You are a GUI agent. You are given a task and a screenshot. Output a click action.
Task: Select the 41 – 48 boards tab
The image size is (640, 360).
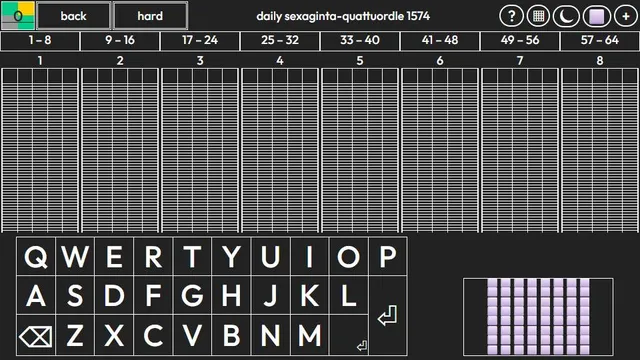point(440,41)
